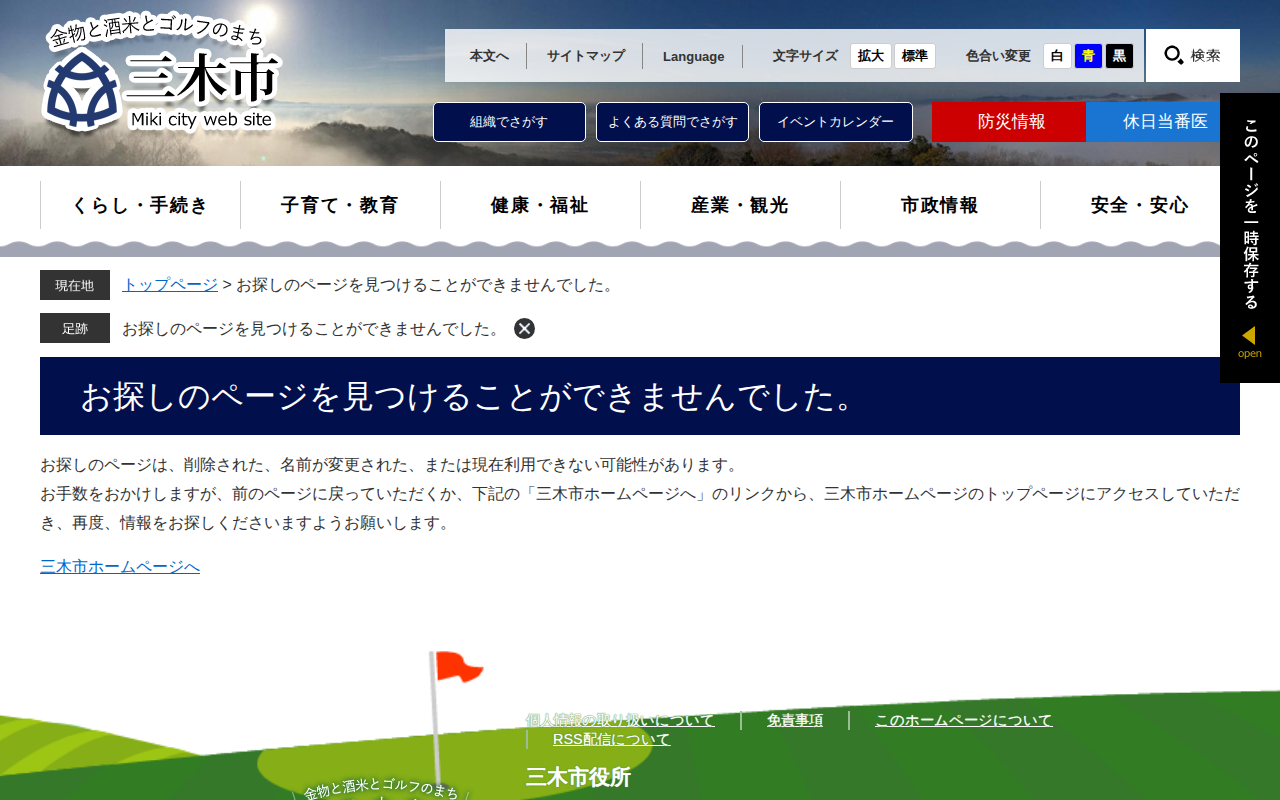
Task: Reset text size with 標準
Action: (x=915, y=56)
